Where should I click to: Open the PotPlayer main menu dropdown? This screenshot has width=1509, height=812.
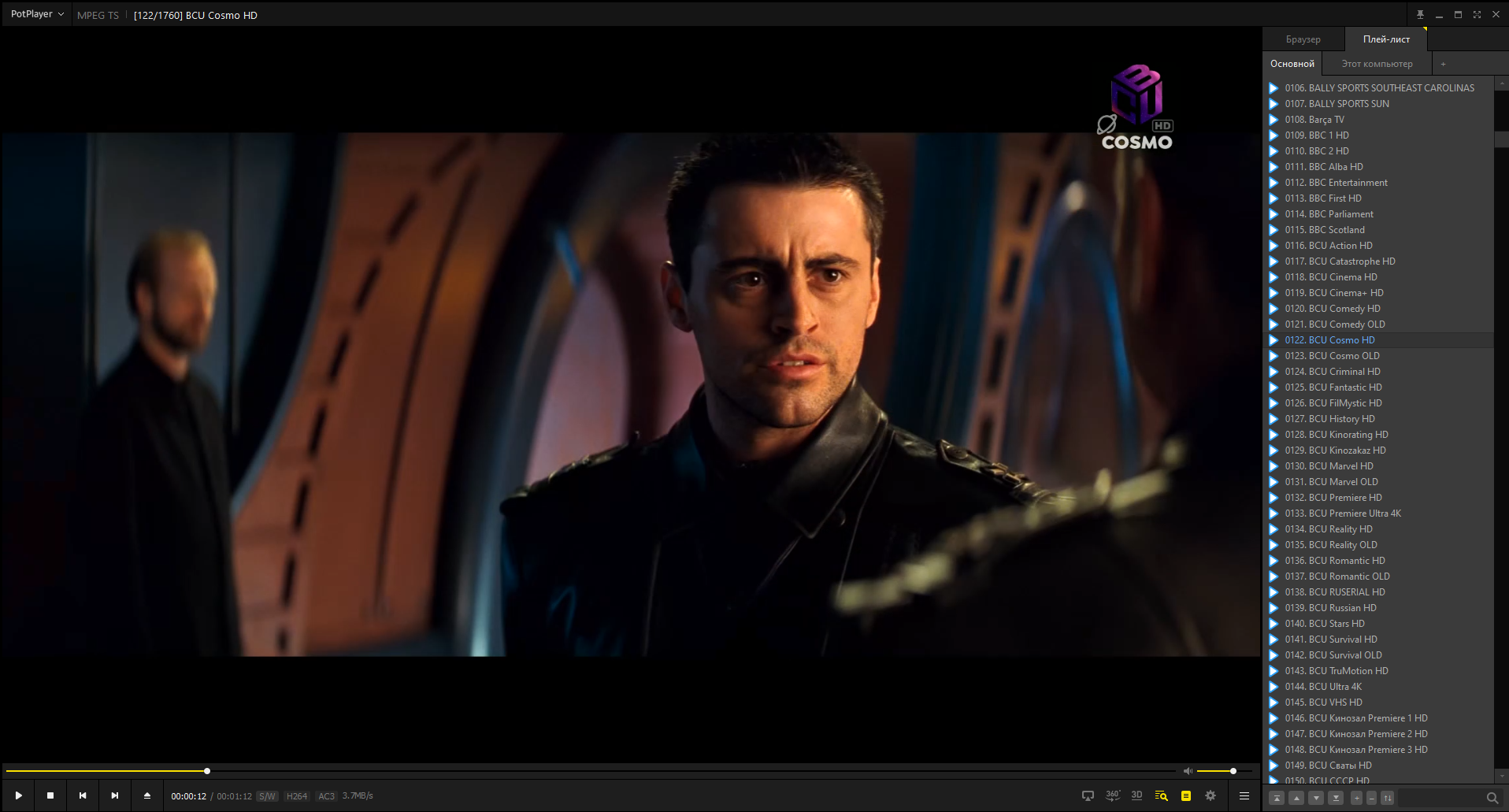click(37, 14)
